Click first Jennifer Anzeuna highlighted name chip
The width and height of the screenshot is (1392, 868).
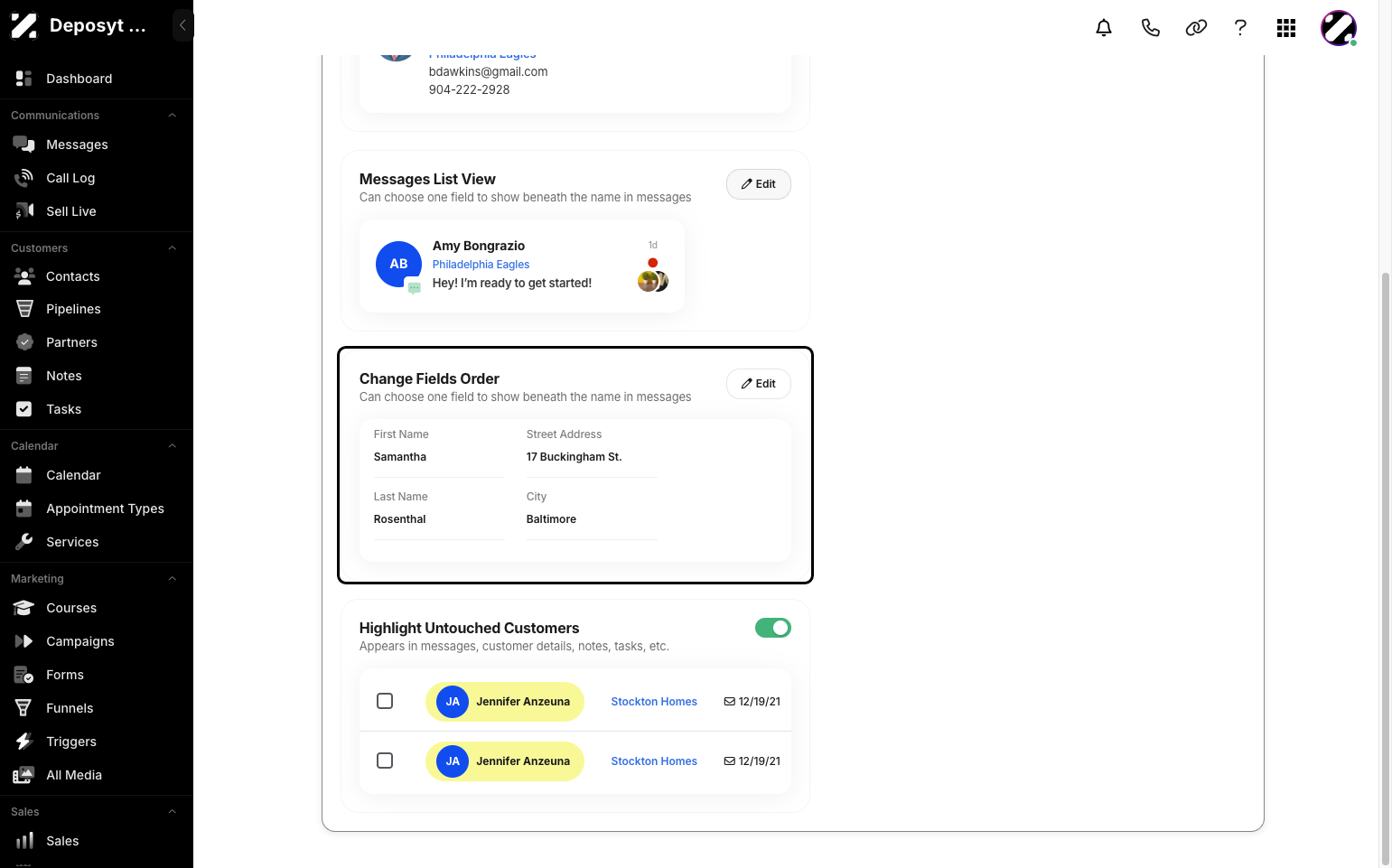click(505, 702)
